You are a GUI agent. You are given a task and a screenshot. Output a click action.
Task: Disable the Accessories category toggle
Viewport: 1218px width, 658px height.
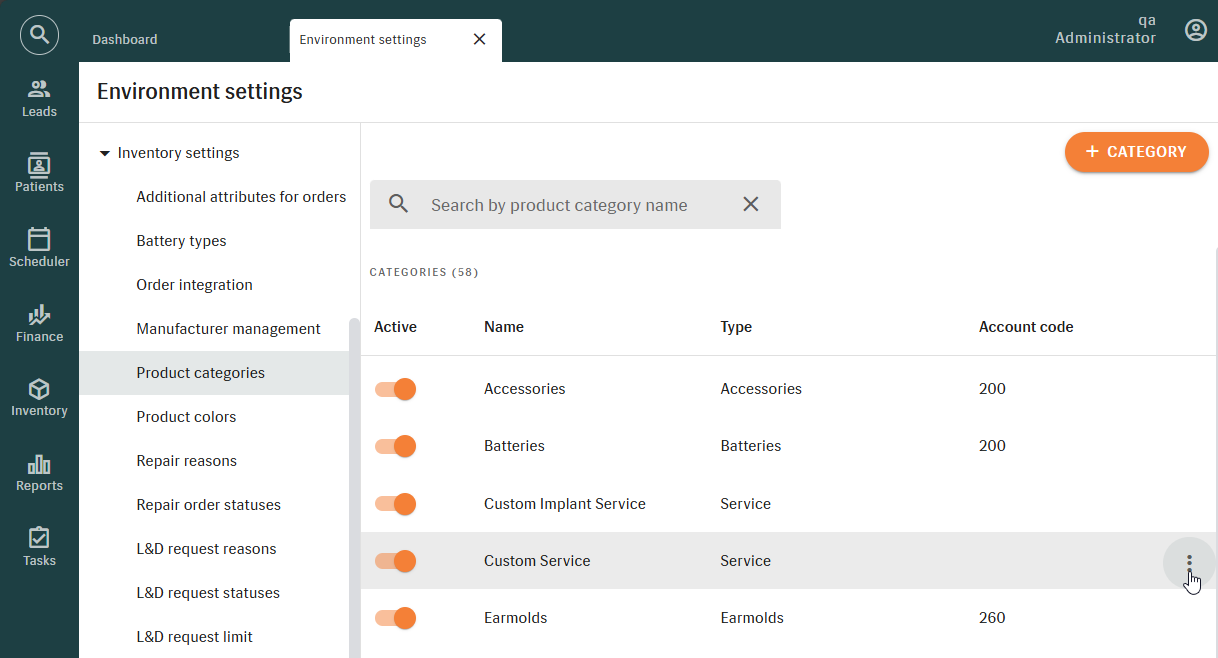[395, 389]
